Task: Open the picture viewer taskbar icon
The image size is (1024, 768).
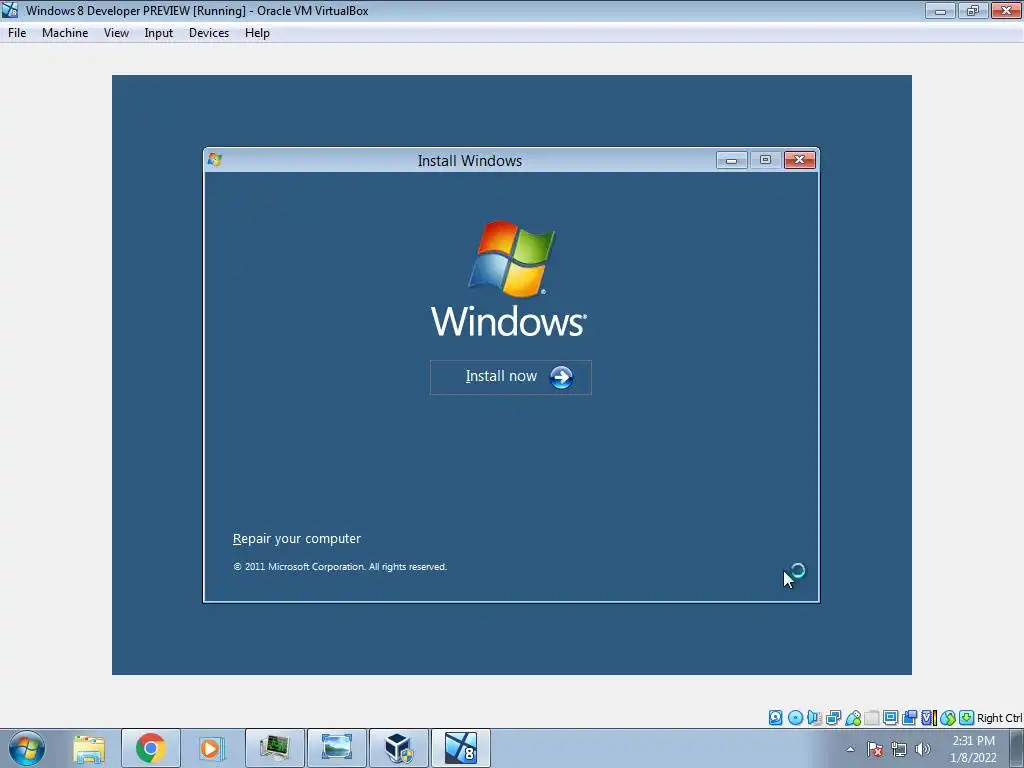Action: coord(336,748)
